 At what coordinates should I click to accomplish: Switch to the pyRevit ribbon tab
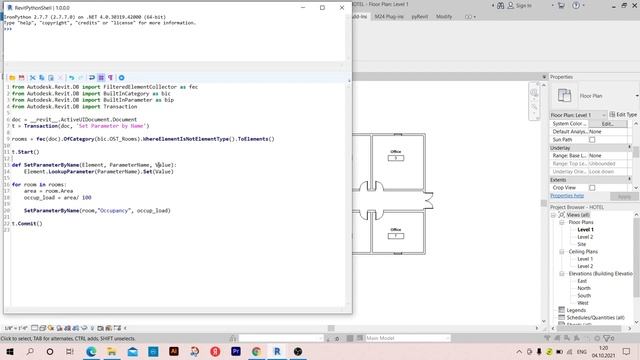click(x=420, y=17)
